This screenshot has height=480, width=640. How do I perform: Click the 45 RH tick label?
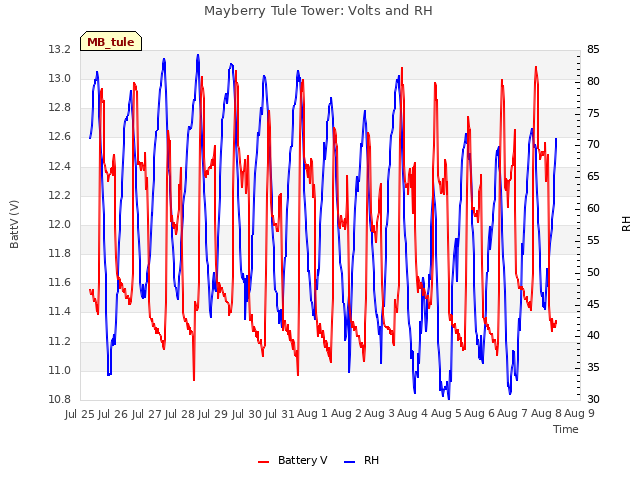pyautogui.click(x=593, y=304)
